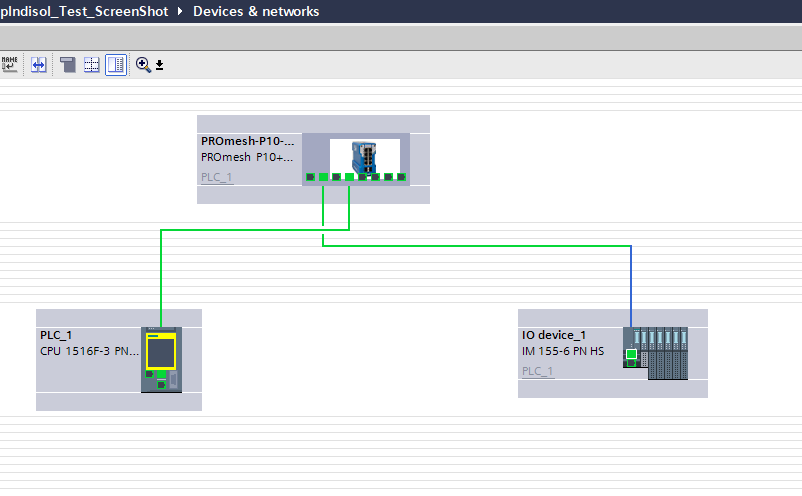Open the PLC_1 link under PROmesh
The height and width of the screenshot is (496, 802).
[216, 177]
